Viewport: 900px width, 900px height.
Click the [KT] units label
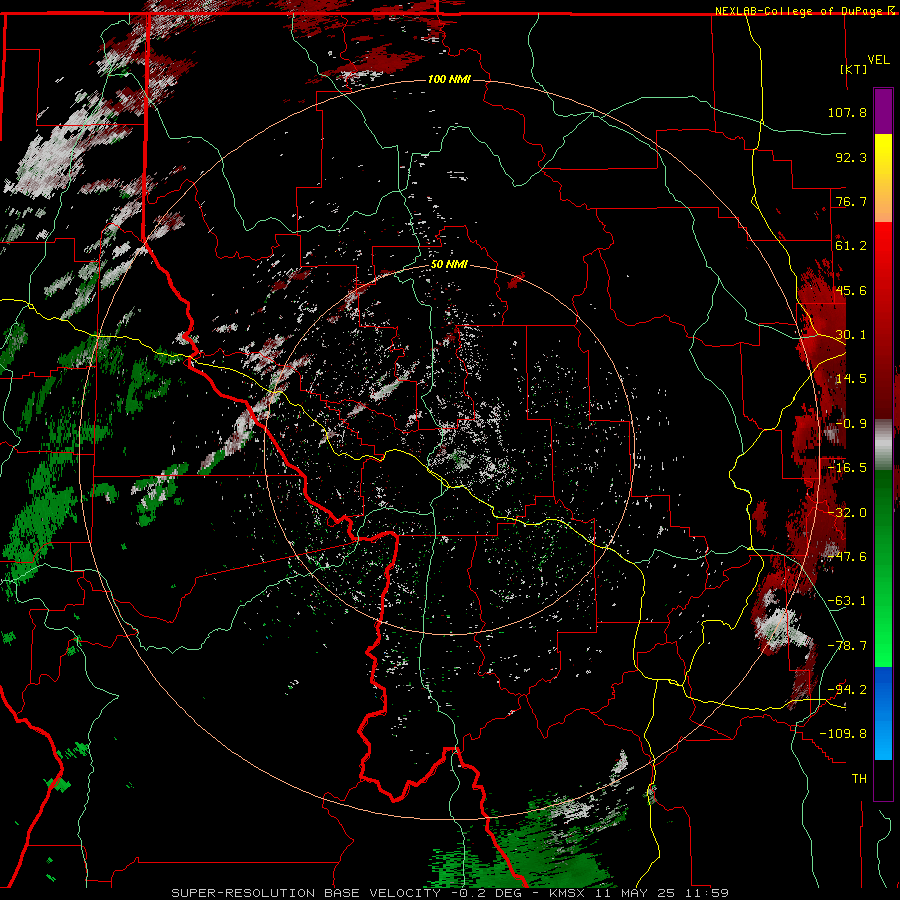pos(854,69)
